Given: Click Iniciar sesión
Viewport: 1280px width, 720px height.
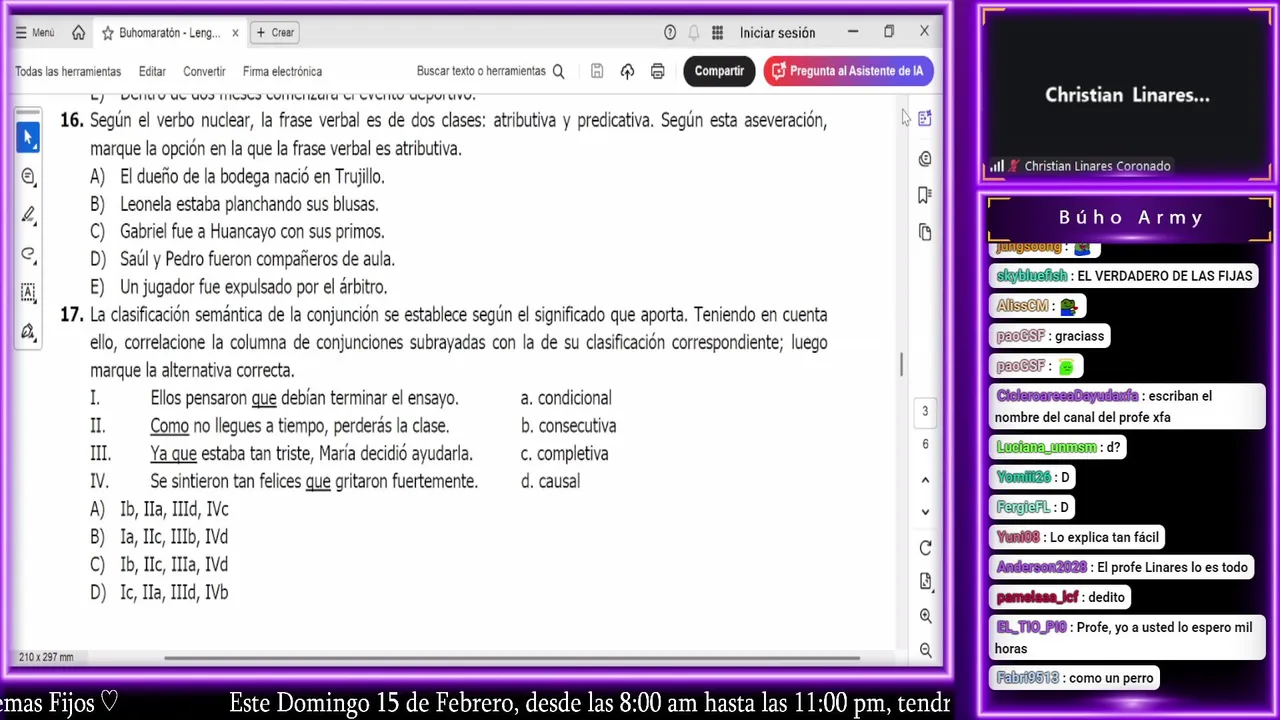Looking at the screenshot, I should [777, 33].
